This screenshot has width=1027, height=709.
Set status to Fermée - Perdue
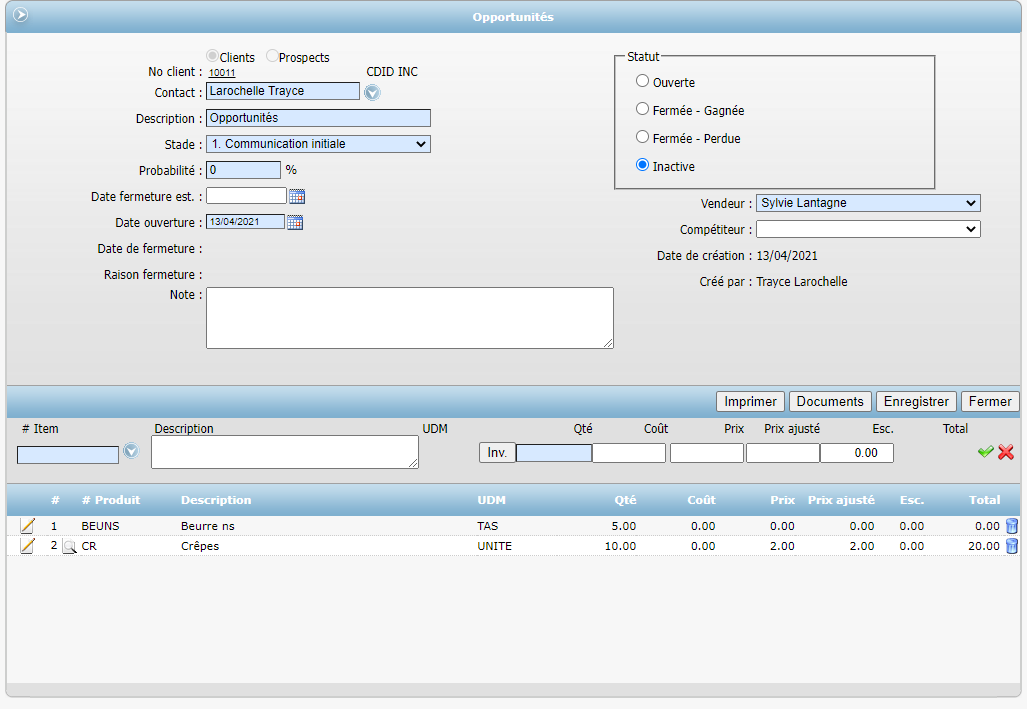click(x=643, y=138)
